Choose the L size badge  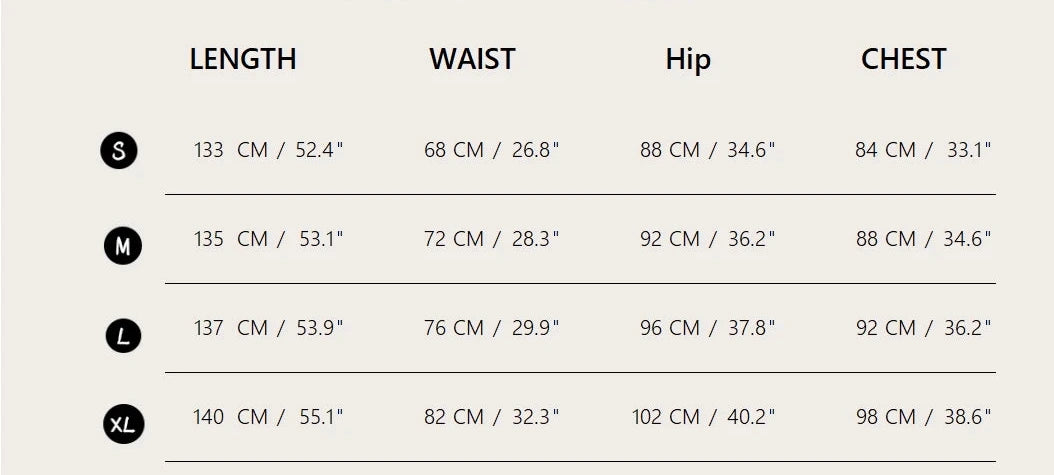point(123,336)
